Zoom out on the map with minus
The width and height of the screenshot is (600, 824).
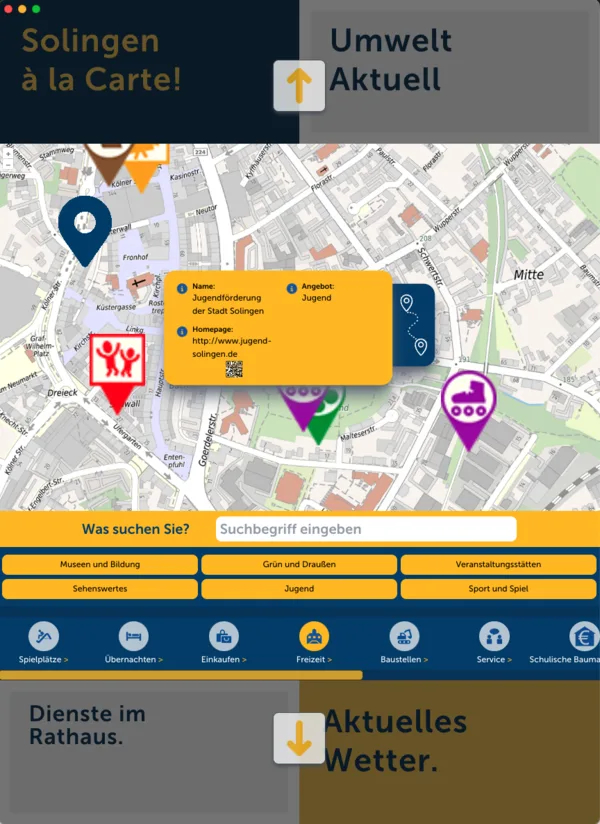point(7,163)
